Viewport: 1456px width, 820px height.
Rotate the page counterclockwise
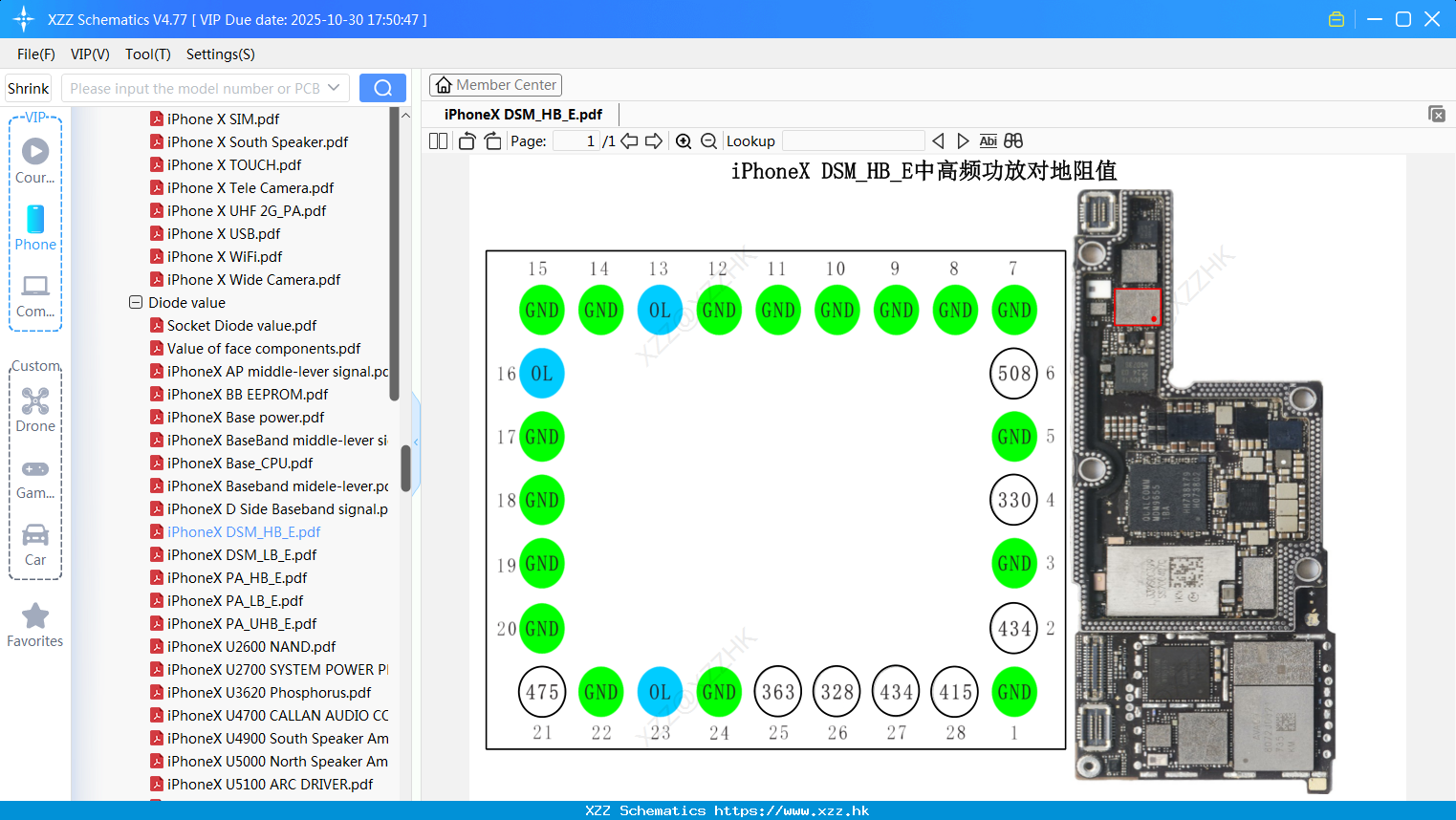467,140
